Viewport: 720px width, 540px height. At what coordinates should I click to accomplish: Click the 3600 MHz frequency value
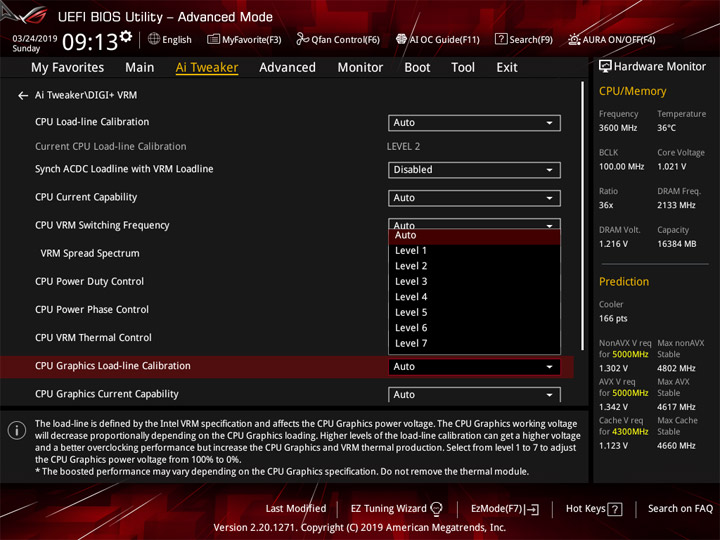coord(618,128)
